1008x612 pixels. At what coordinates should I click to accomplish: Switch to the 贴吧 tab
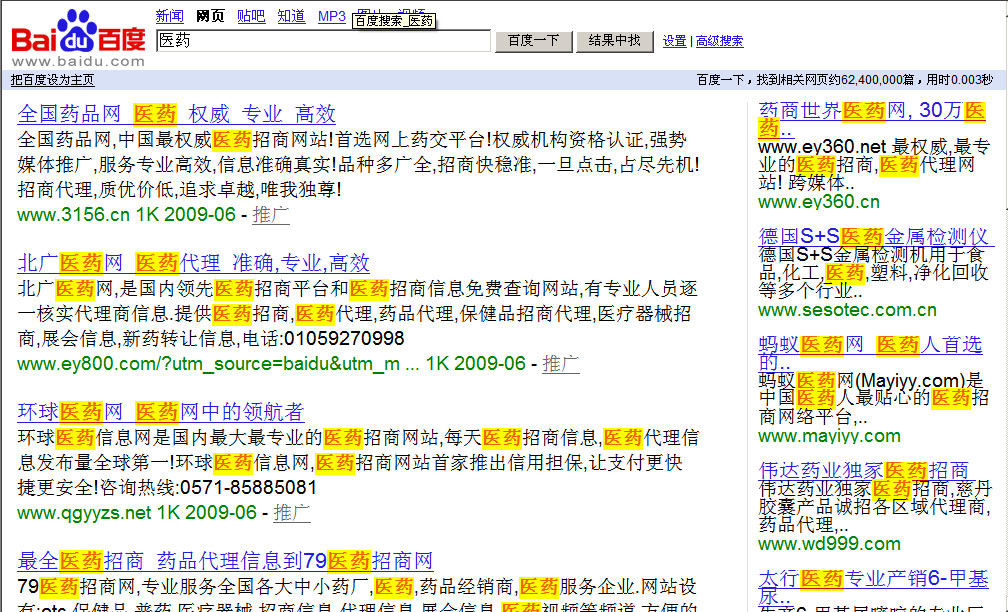(251, 17)
